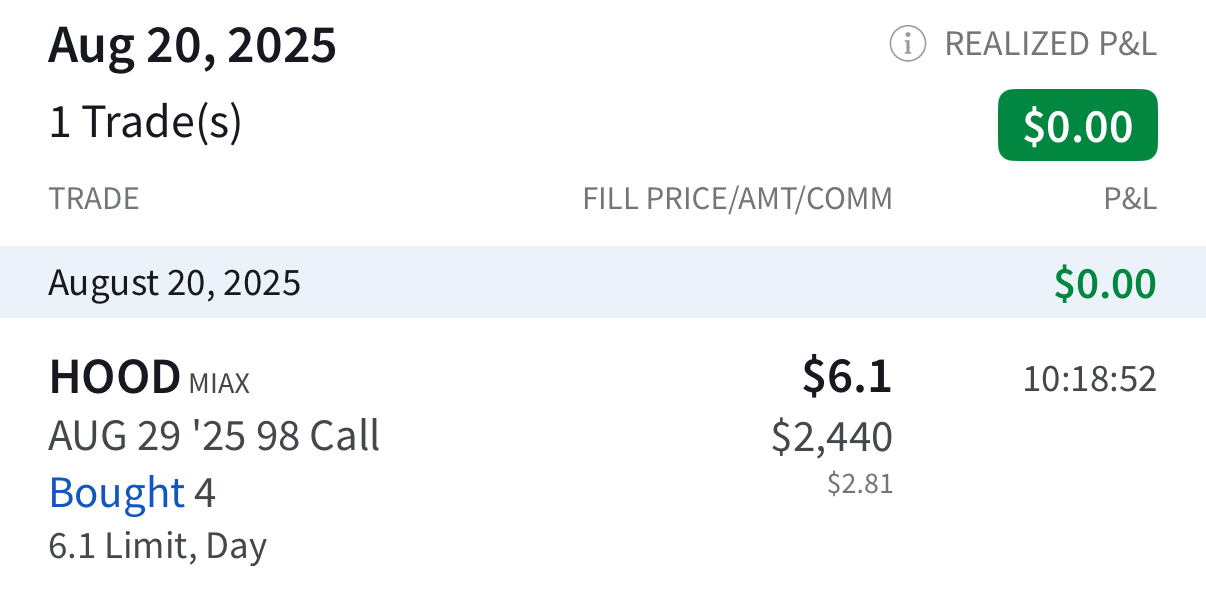Click the blue Bought action text

[x=116, y=493]
